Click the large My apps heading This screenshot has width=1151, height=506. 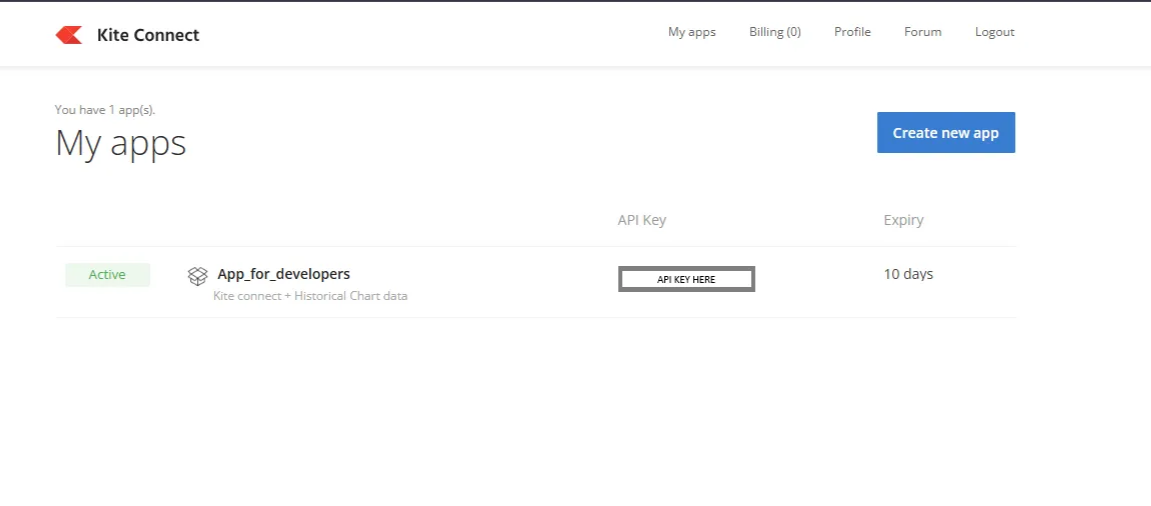click(x=120, y=143)
